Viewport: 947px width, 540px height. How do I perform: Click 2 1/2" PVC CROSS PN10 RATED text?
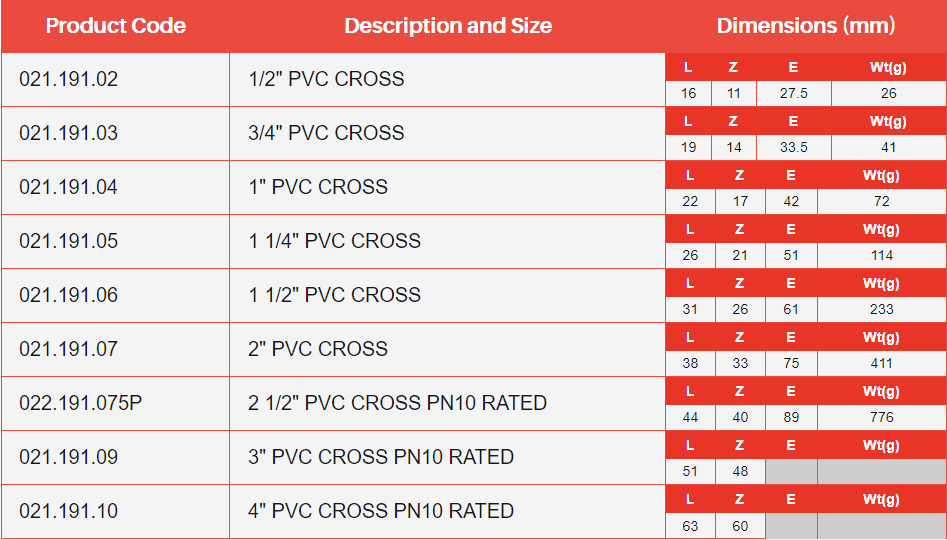pos(397,403)
